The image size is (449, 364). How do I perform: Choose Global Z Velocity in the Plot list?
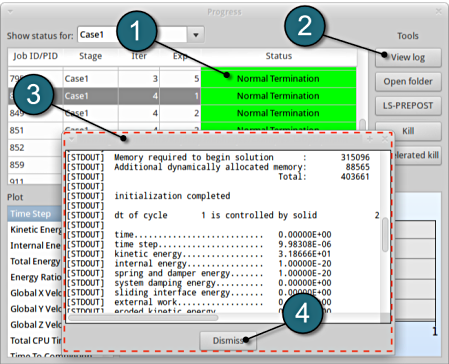click(x=35, y=325)
